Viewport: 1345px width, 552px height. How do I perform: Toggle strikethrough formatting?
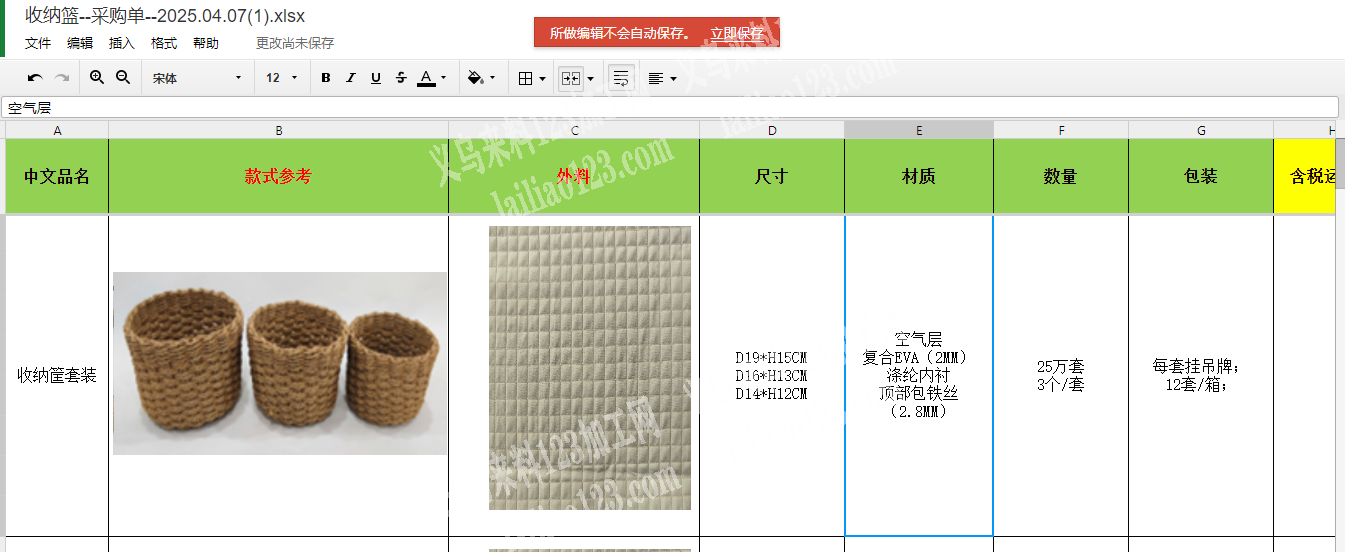[x=401, y=78]
